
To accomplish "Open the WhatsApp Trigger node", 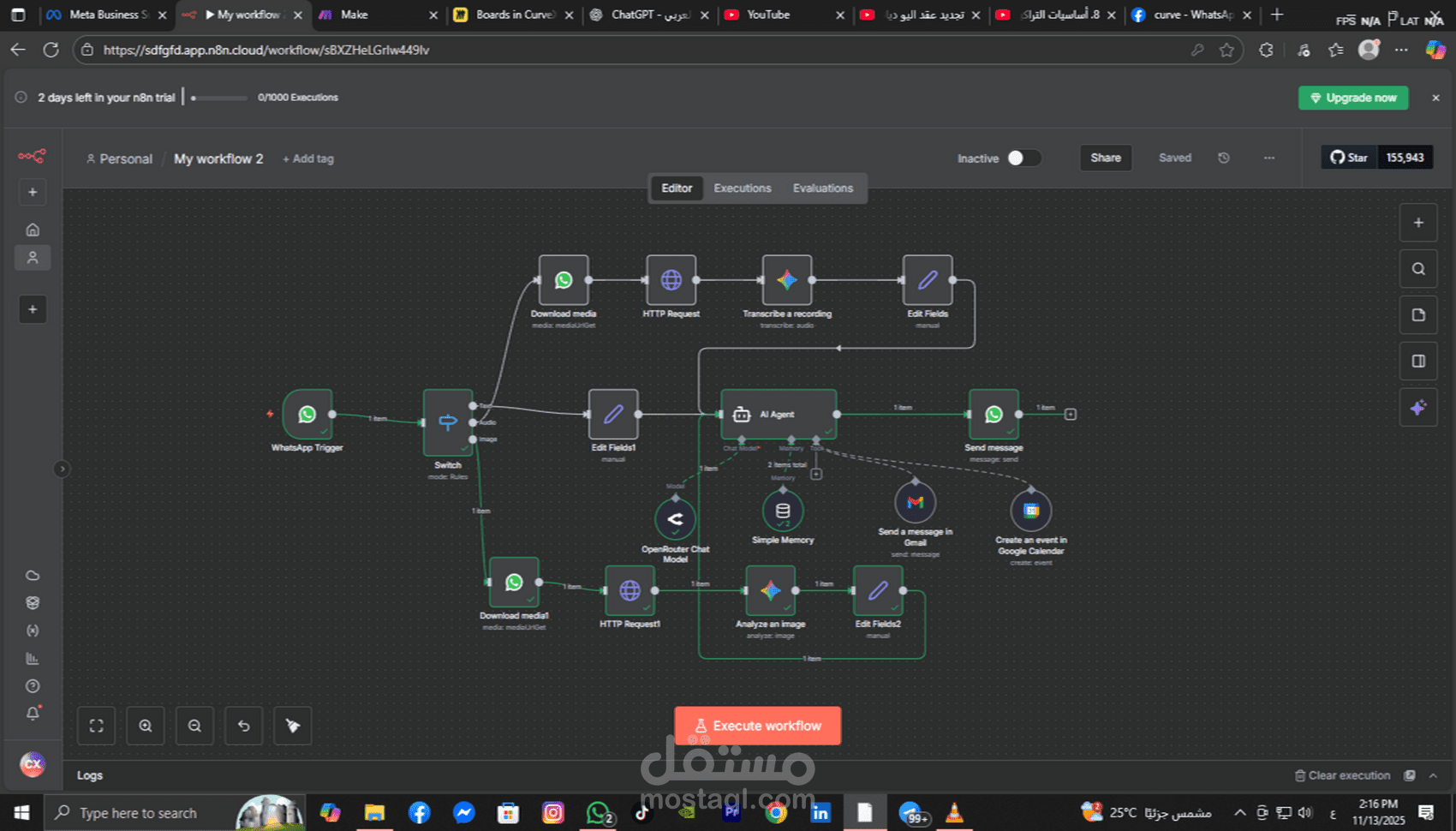I will pyautogui.click(x=307, y=415).
